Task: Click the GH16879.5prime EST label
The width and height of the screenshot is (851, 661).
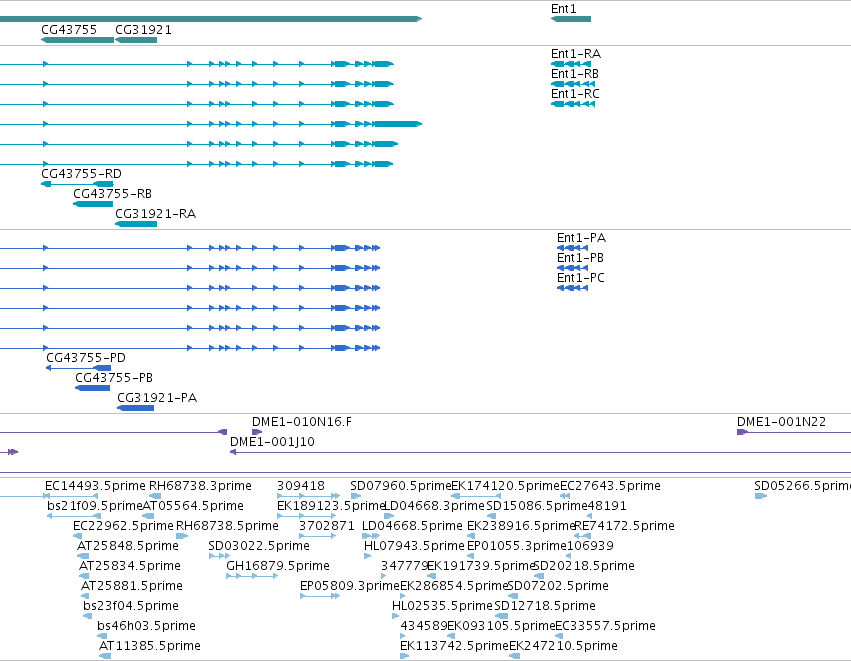Action: pyautogui.click(x=278, y=566)
